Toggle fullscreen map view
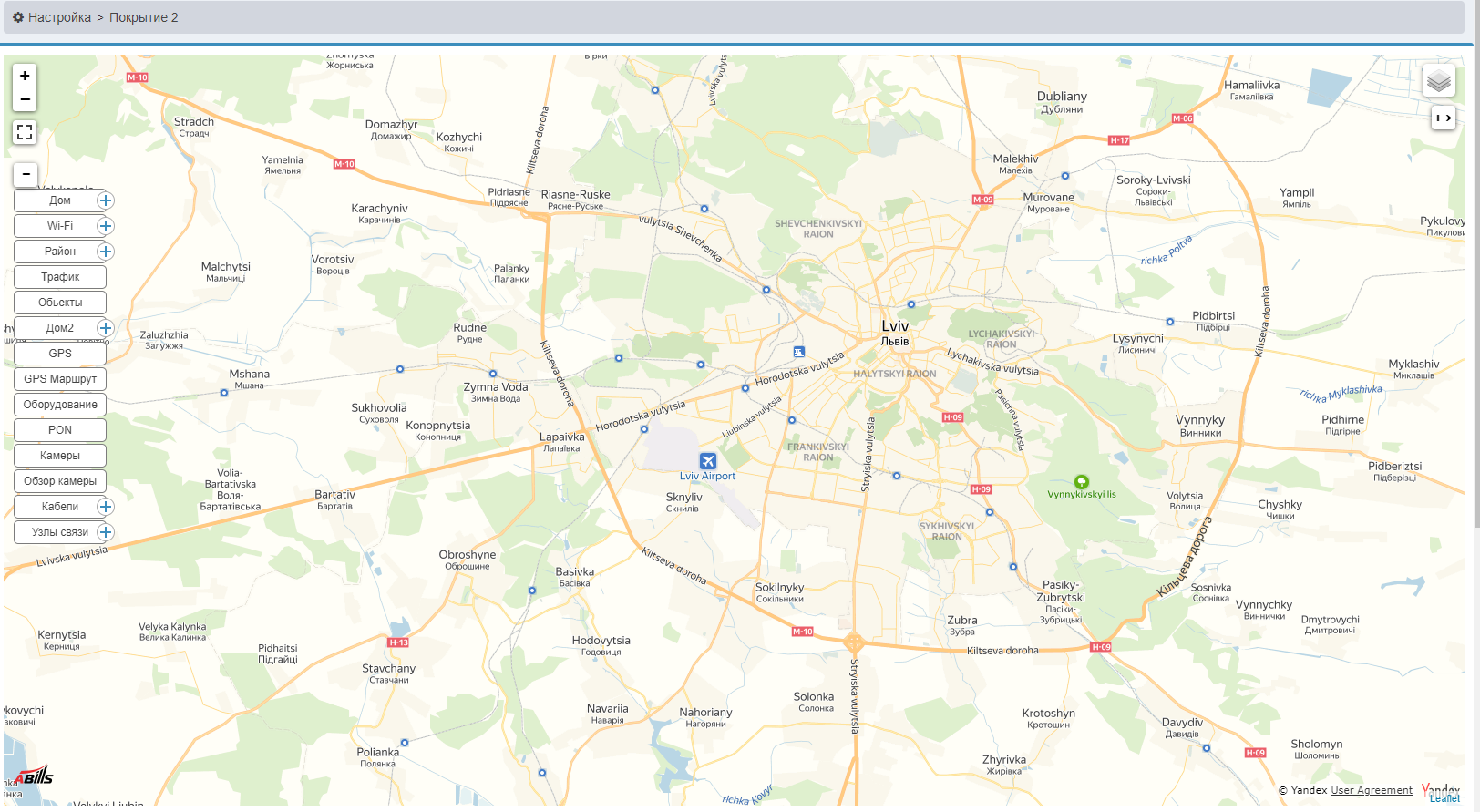1480x812 pixels. [25, 132]
